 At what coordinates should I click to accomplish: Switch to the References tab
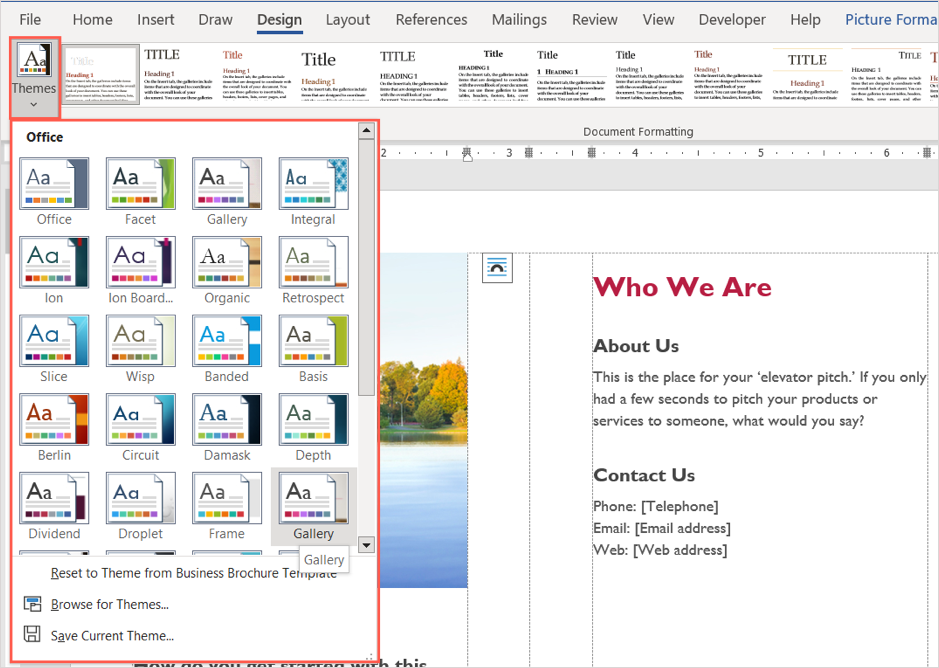click(431, 19)
